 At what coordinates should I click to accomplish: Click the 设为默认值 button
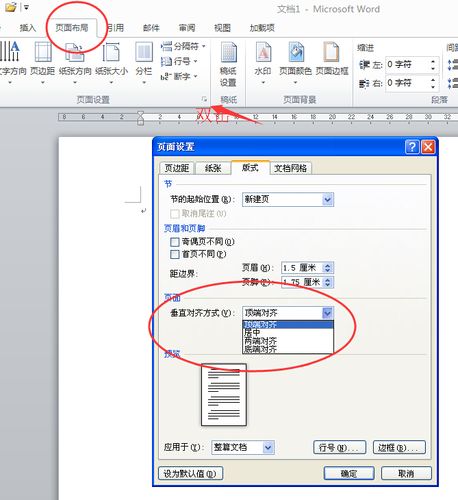(x=190, y=473)
